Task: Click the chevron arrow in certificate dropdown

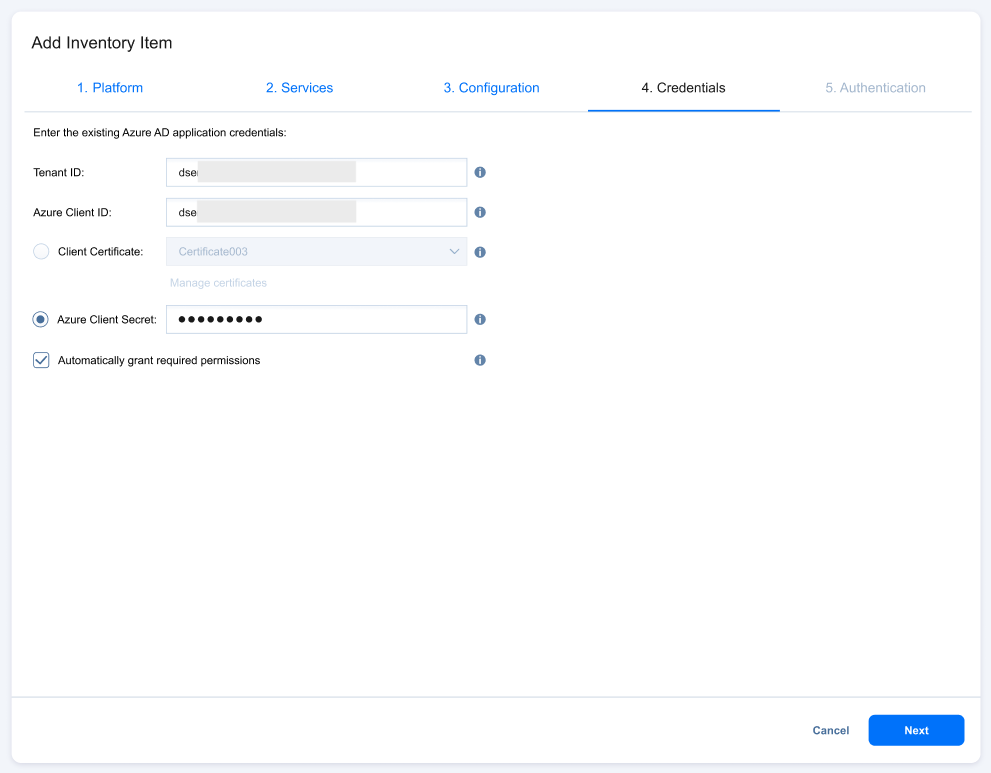Action: point(454,252)
